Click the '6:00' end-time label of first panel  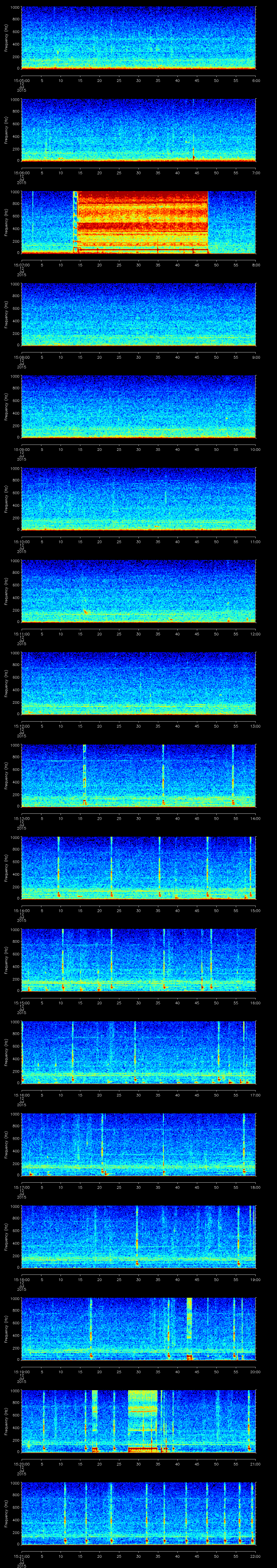[256, 80]
